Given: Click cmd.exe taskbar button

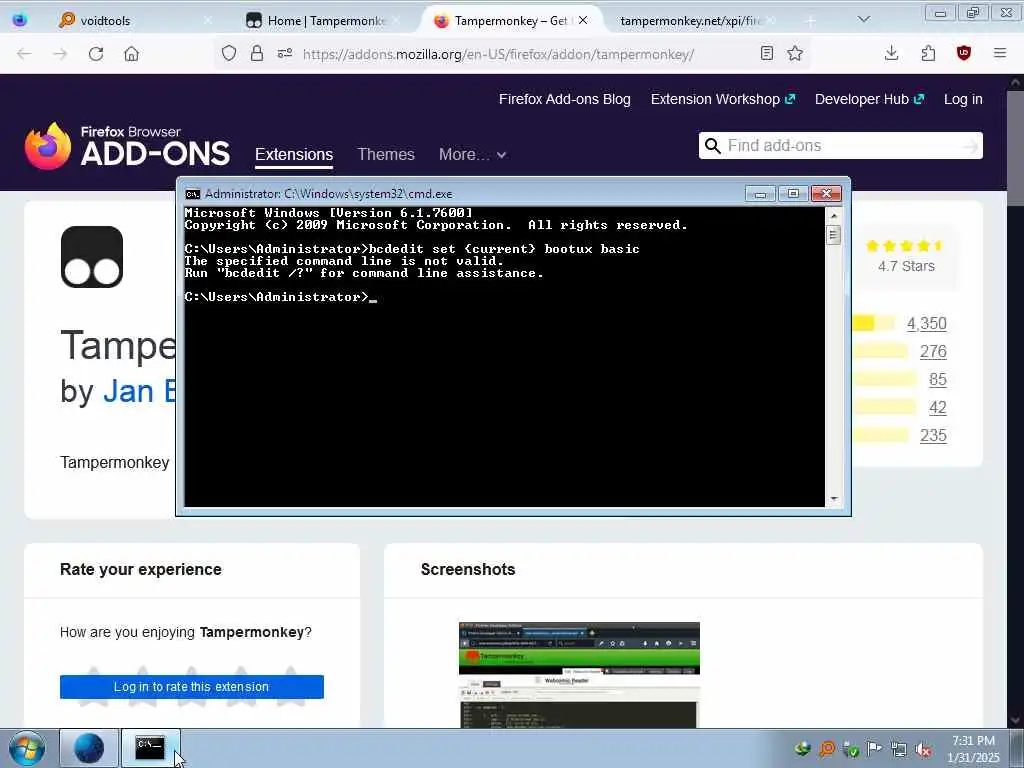Looking at the screenshot, I should (x=150, y=748).
